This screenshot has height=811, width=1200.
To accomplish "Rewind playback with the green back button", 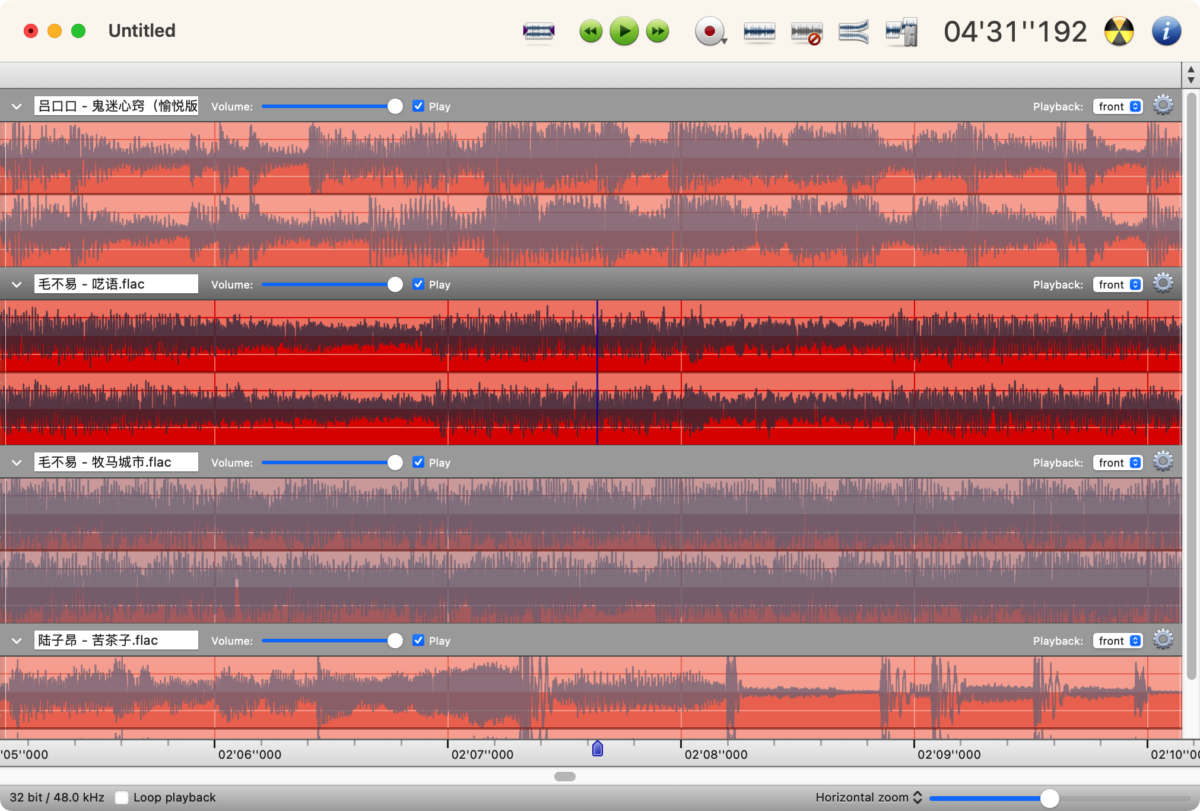I will pos(591,32).
